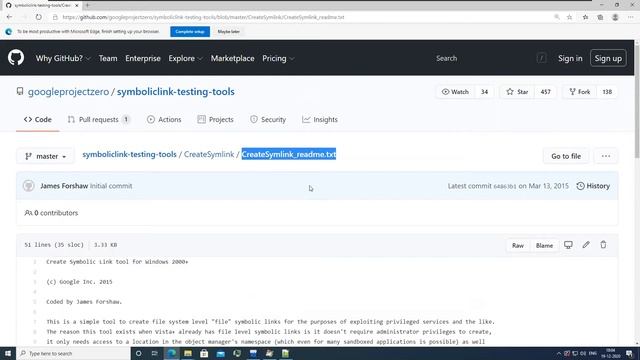The image size is (640, 360).
Task: Click the Sign in link
Action: point(570,58)
